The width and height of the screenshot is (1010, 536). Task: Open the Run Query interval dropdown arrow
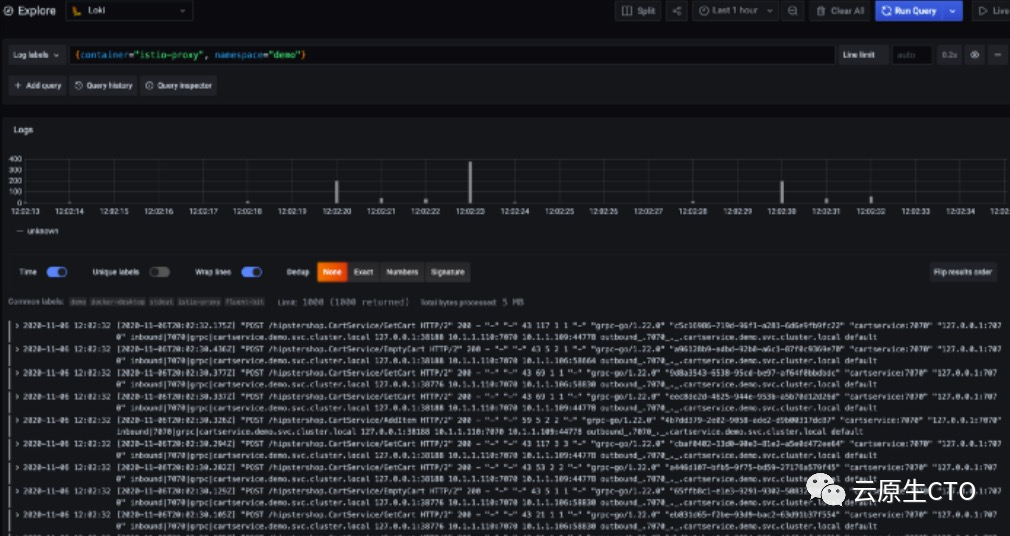tap(953, 11)
